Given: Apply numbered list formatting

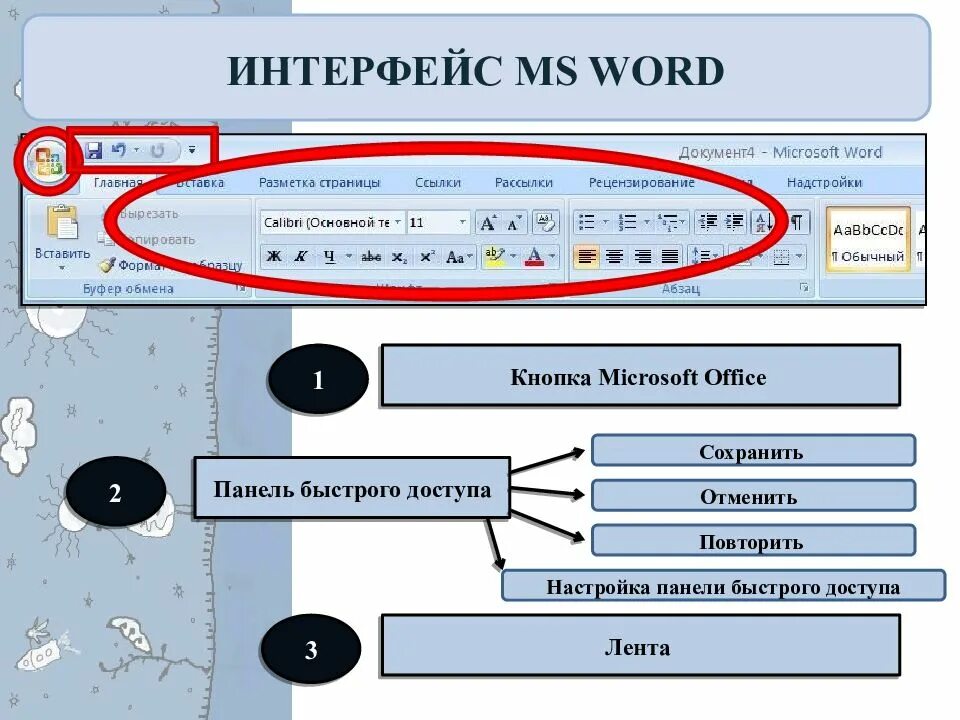Looking at the screenshot, I should tap(627, 222).
